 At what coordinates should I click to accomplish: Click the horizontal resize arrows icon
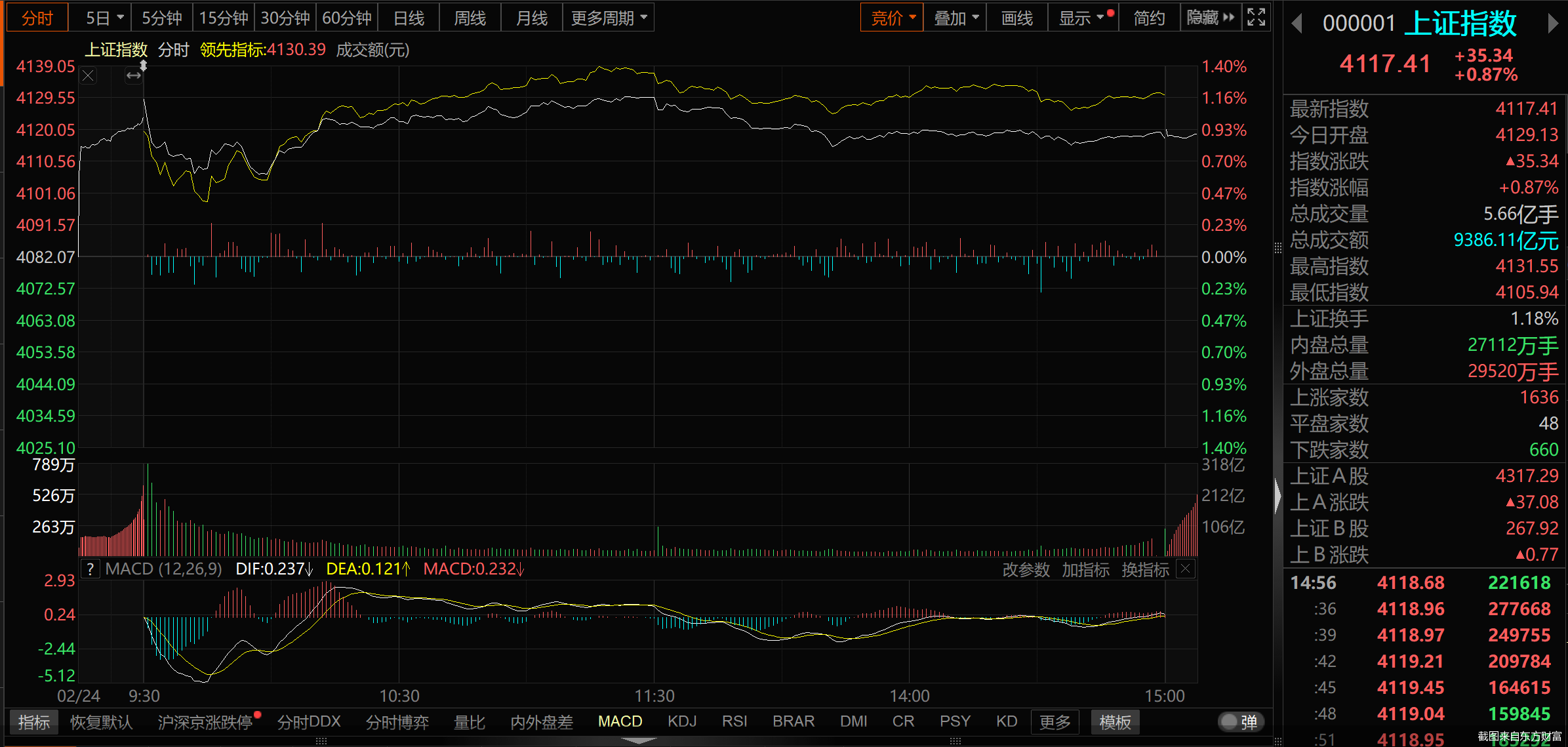pos(134,76)
